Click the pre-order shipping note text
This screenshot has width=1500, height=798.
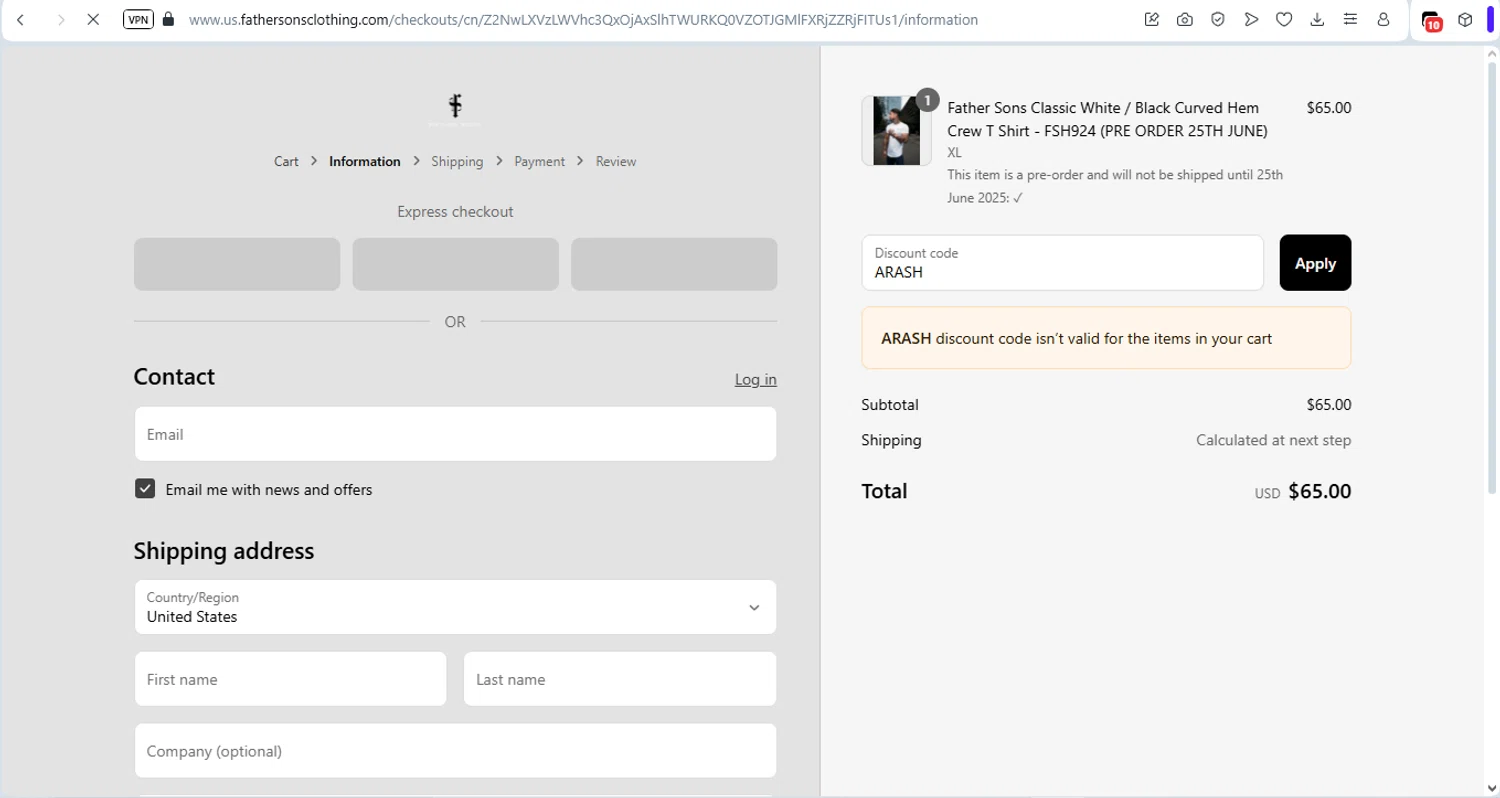pyautogui.click(x=1115, y=186)
